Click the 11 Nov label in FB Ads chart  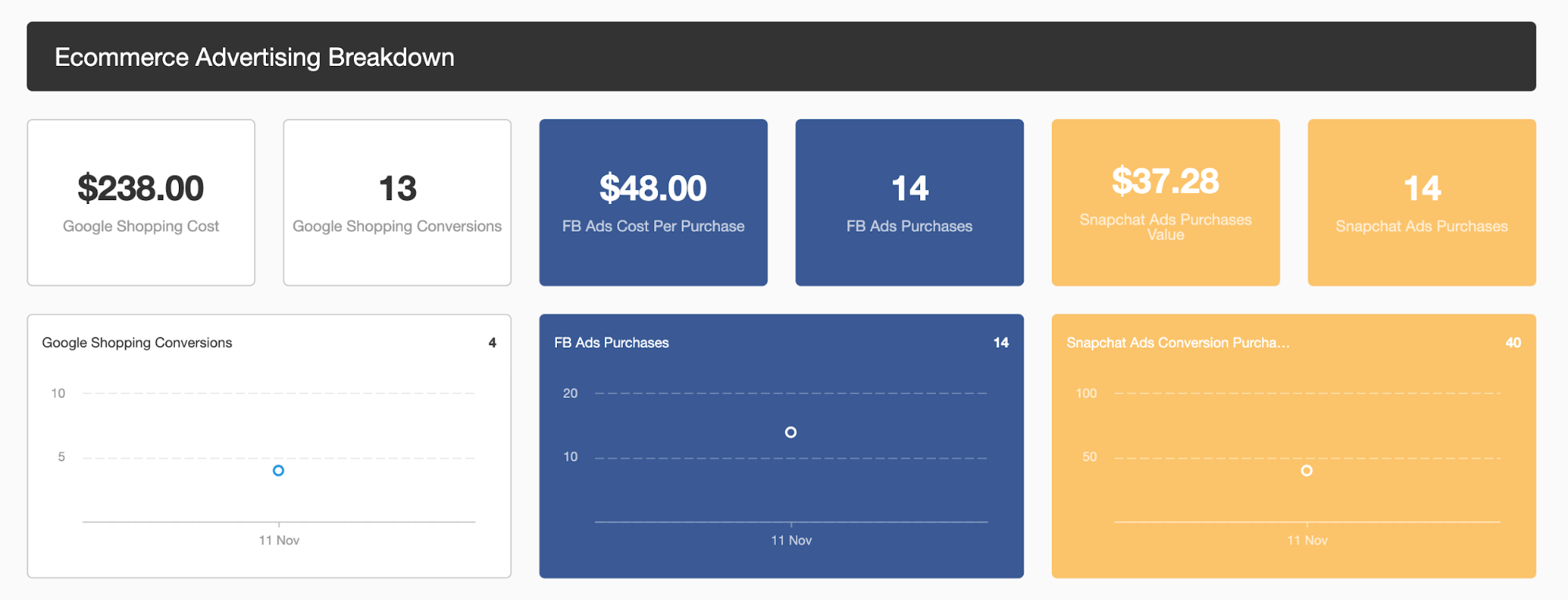pos(791,541)
